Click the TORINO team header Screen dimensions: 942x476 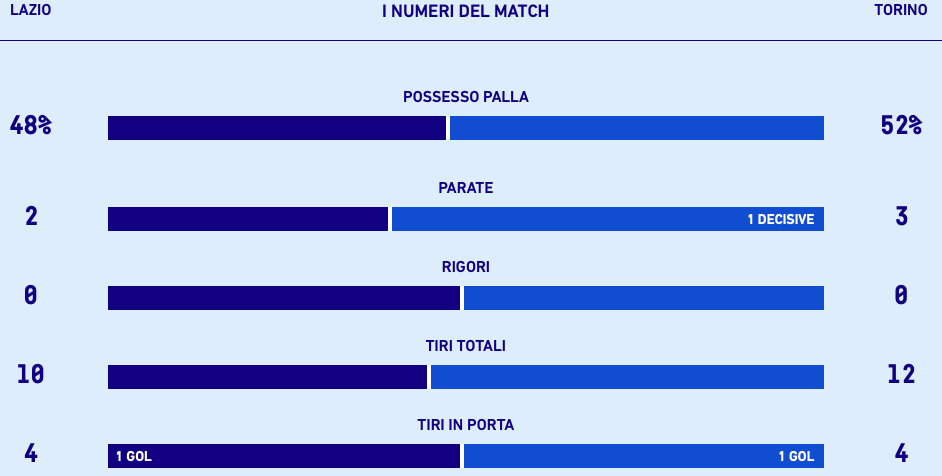pos(900,9)
